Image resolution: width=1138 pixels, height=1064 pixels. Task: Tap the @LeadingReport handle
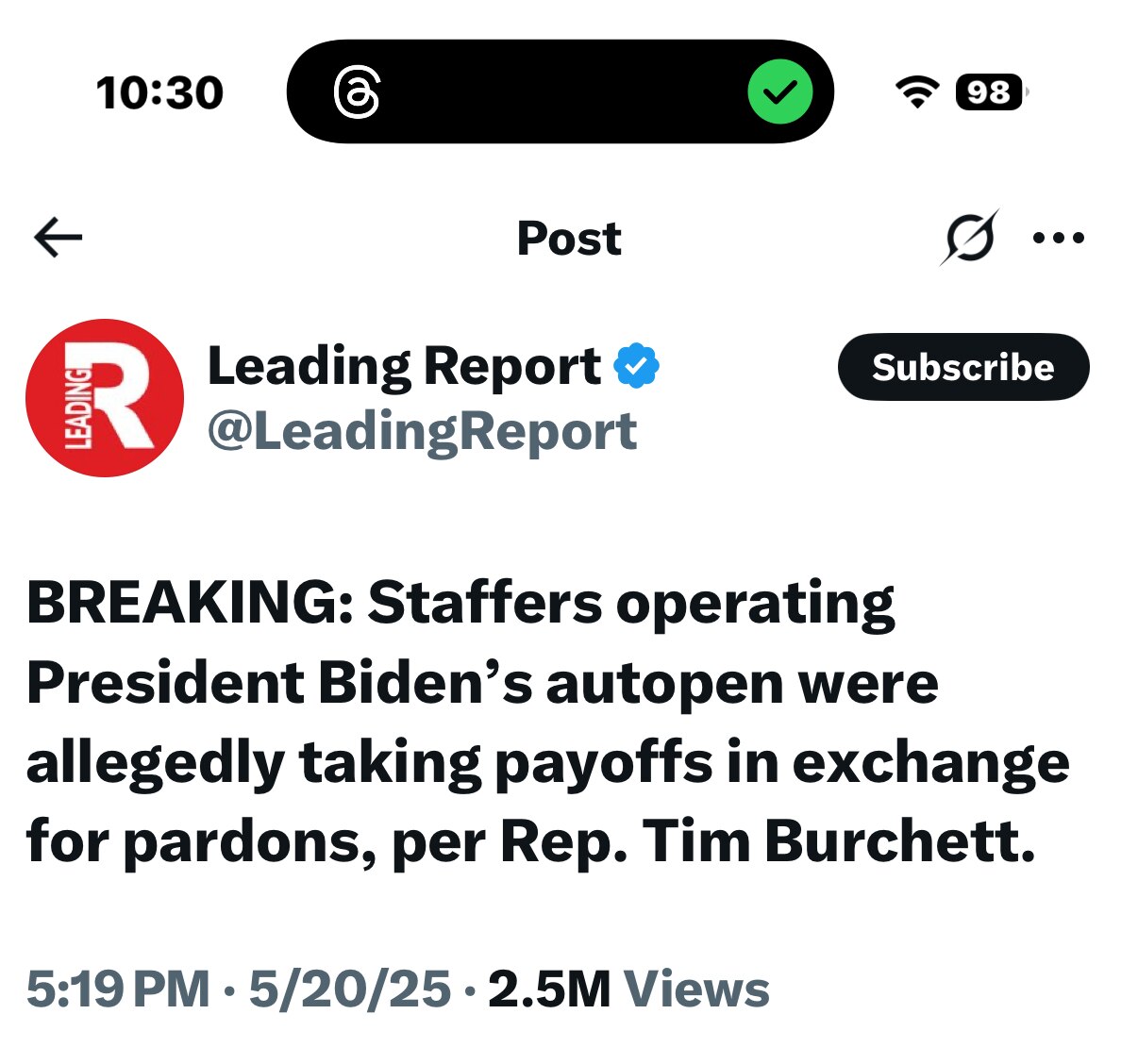click(422, 432)
